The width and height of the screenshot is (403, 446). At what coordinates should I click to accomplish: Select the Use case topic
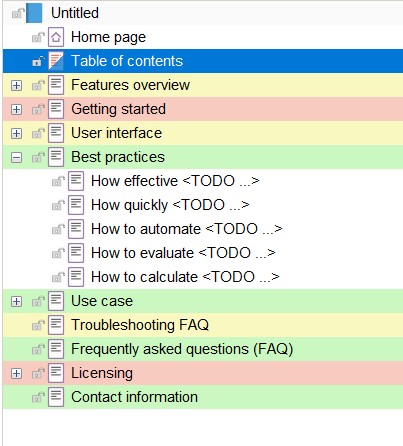pyautogui.click(x=102, y=301)
